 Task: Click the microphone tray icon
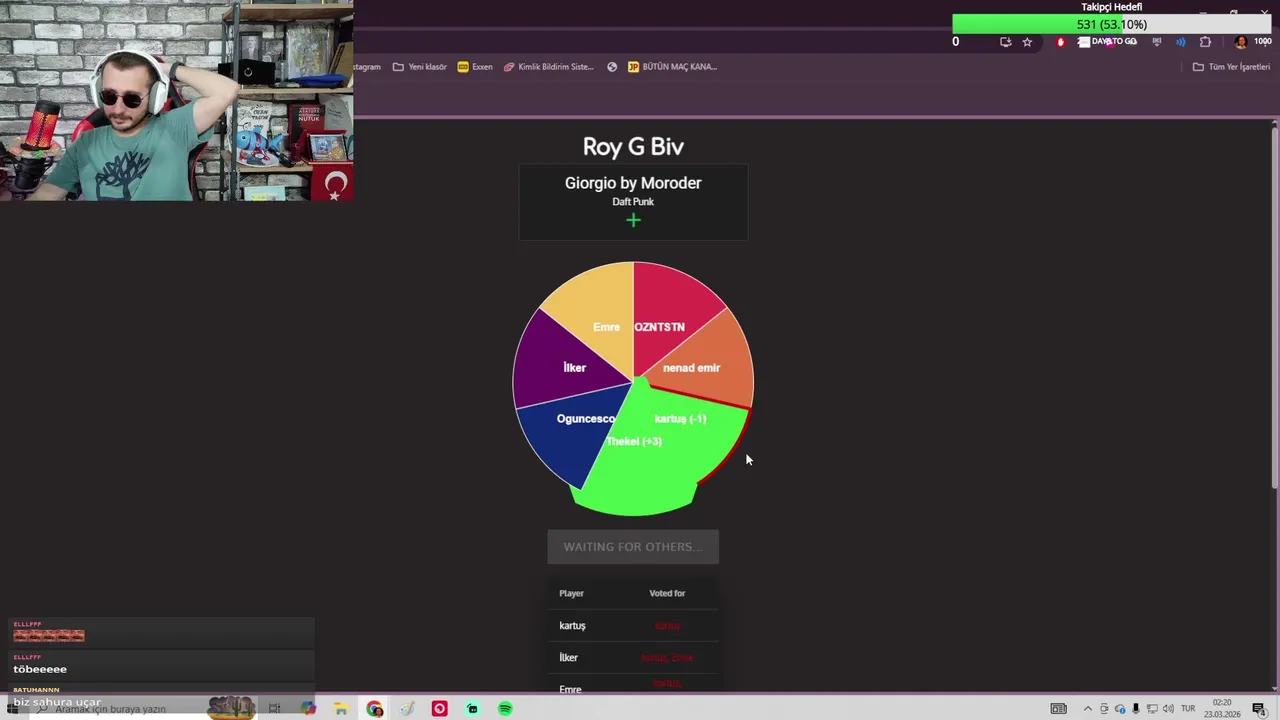[1136, 709]
